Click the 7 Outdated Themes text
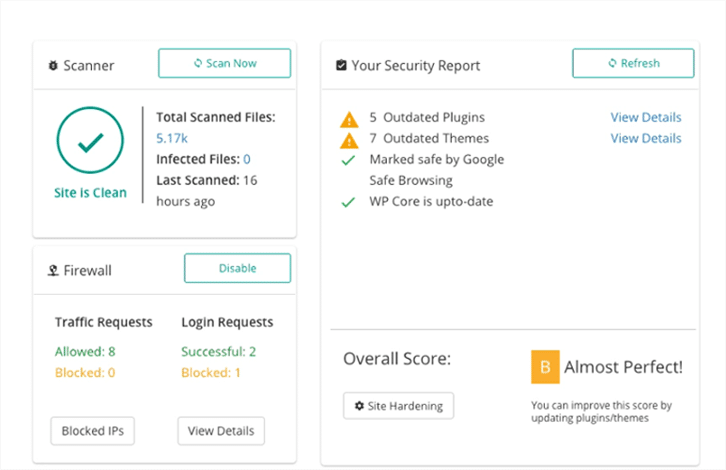726x470 pixels. (x=429, y=138)
